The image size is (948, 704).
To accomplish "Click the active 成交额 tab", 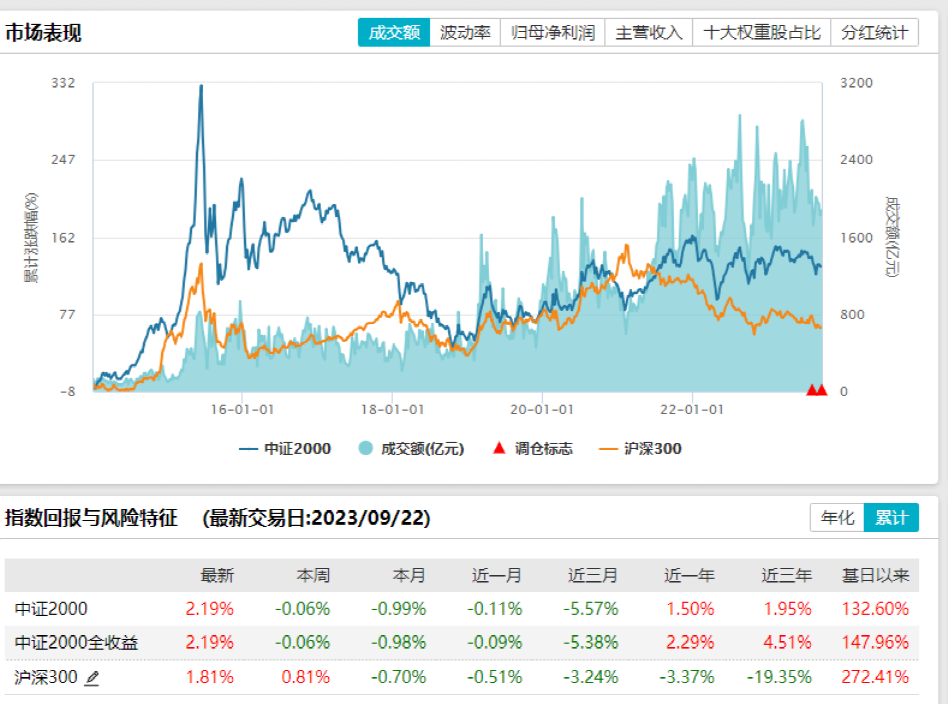I will 393,31.
